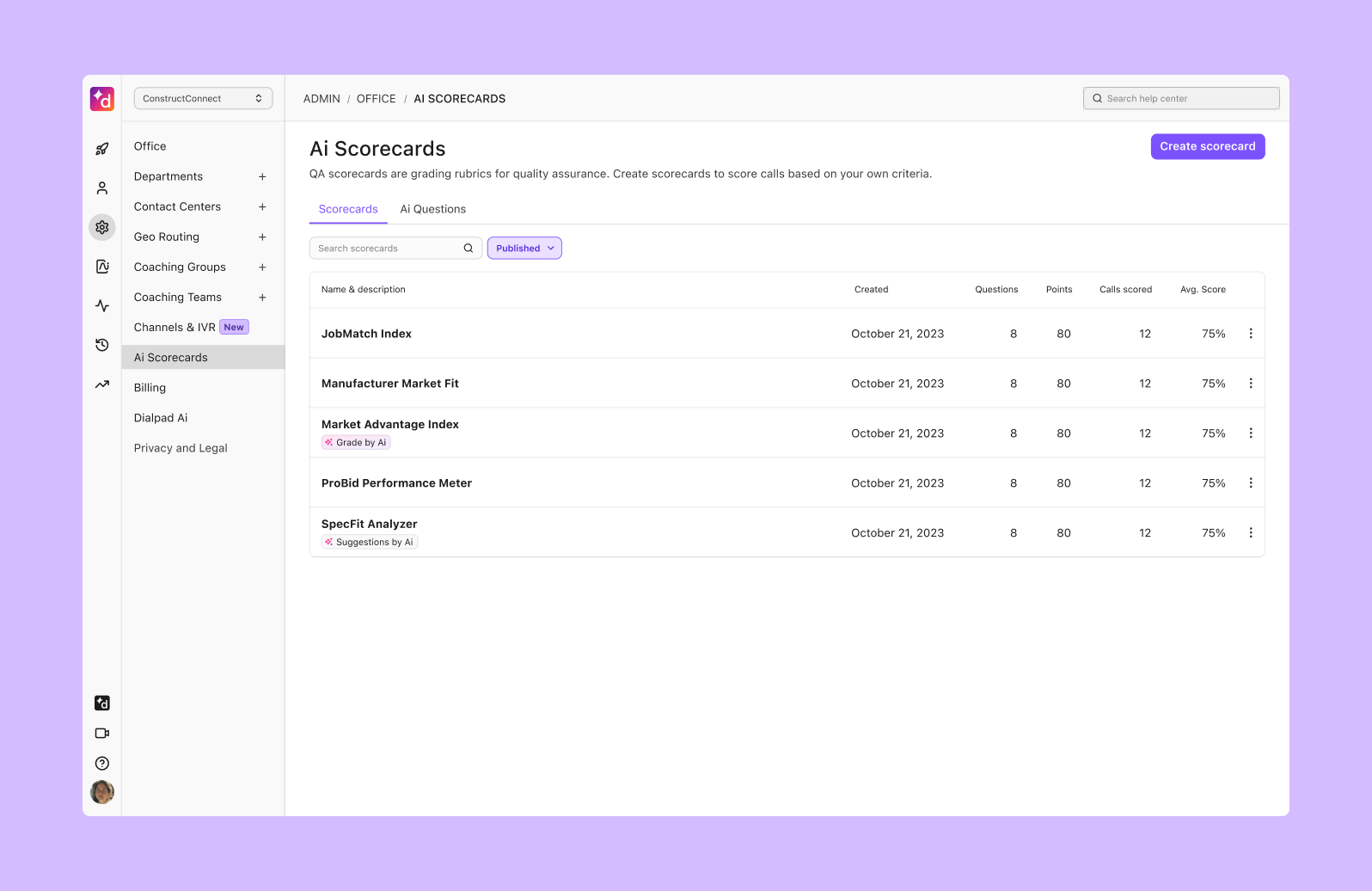This screenshot has height=891, width=1372.
Task: Open the help question mark icon
Action: [x=102, y=763]
